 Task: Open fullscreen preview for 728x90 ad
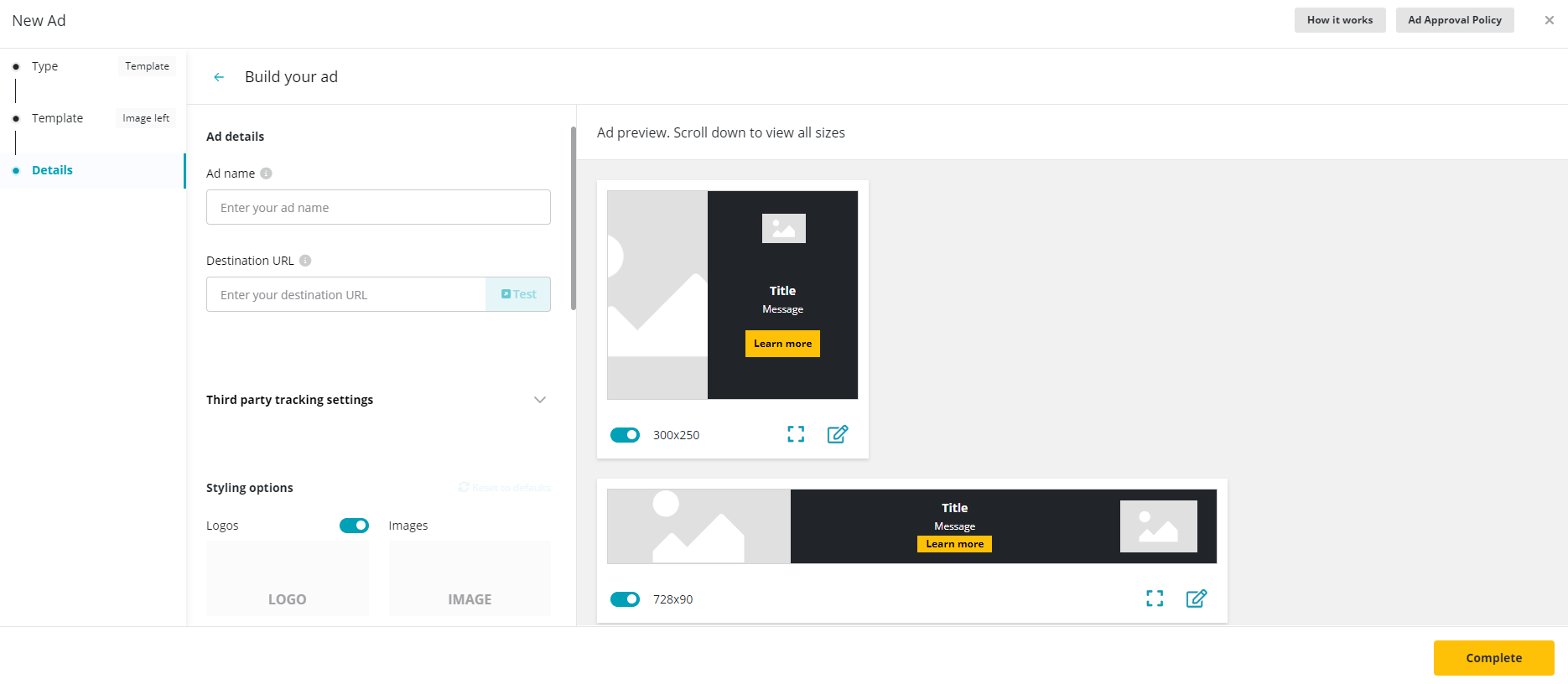(x=1155, y=598)
